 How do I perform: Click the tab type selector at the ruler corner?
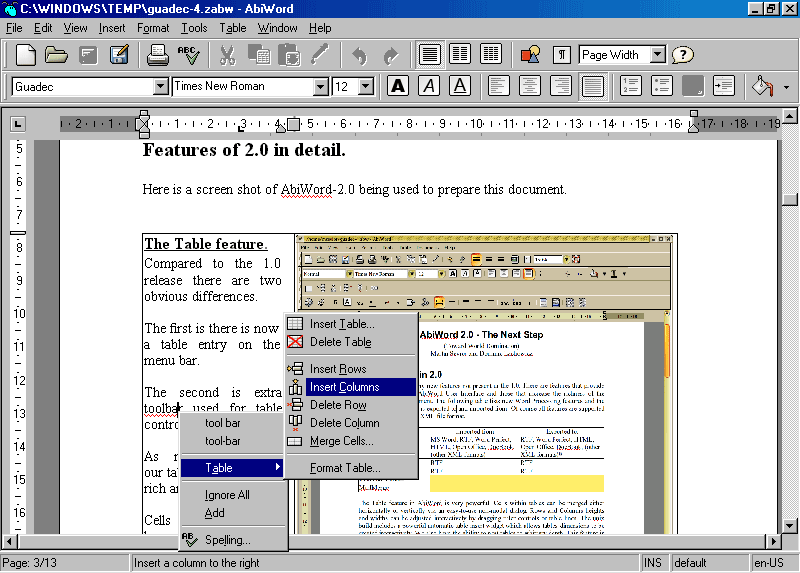pos(18,123)
